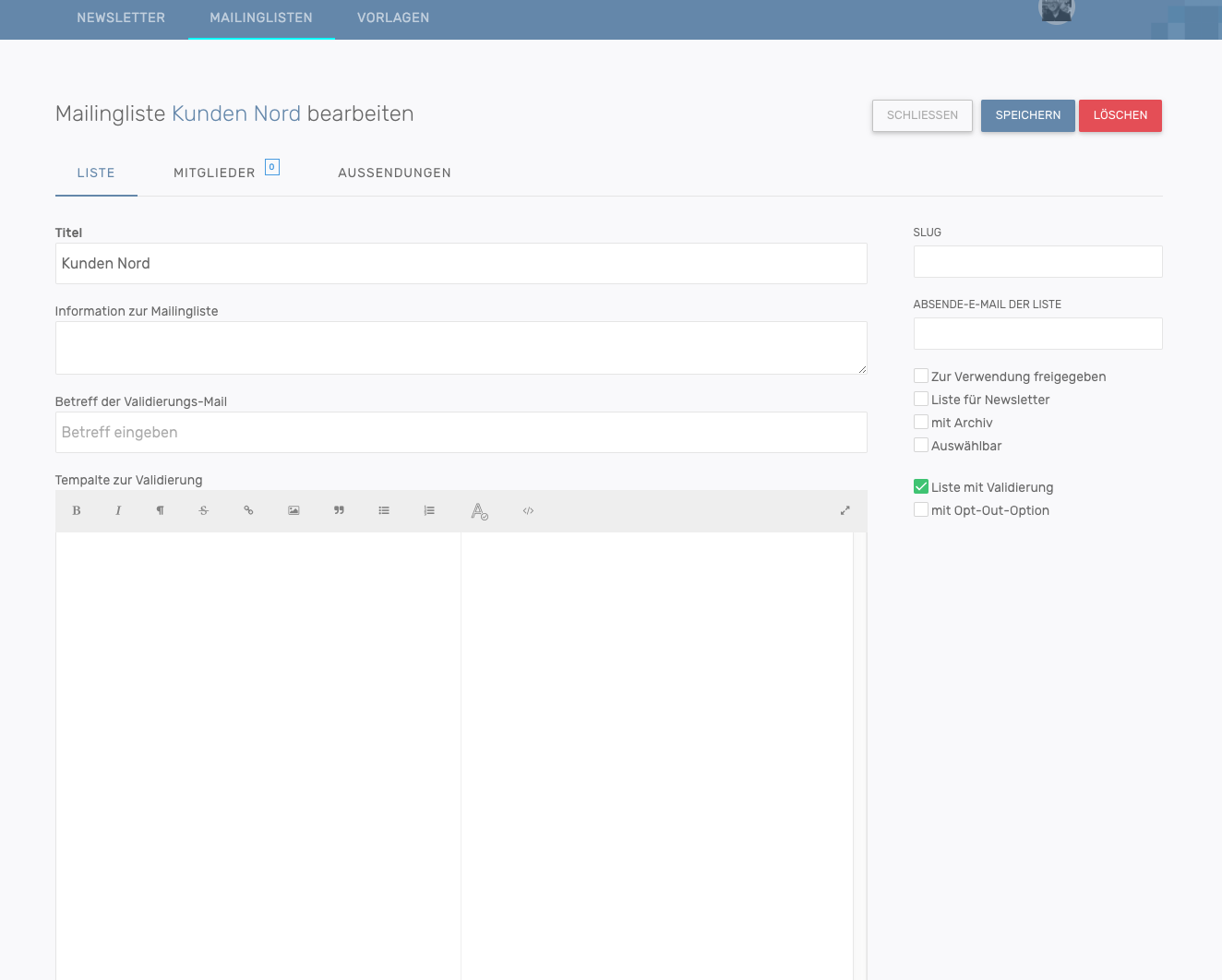Open the HTML code view
The image size is (1222, 980).
528,510
